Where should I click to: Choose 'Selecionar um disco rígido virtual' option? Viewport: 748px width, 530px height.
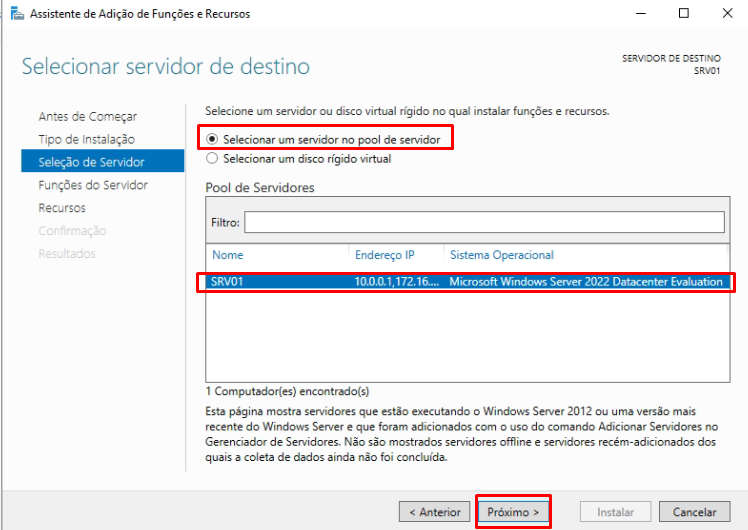[x=212, y=158]
